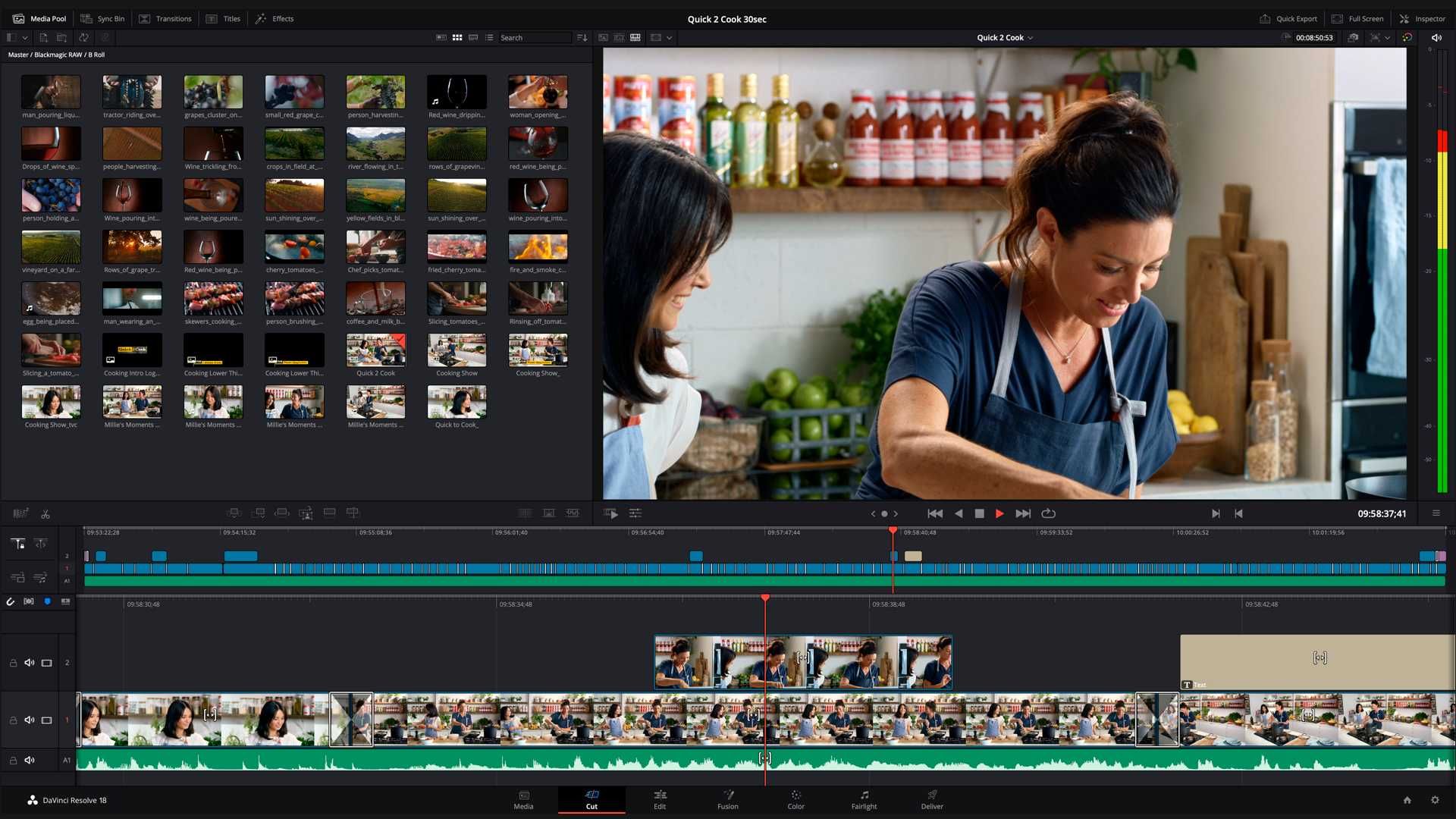Select the Quick 2 Cook clip thumbnail

(x=375, y=350)
